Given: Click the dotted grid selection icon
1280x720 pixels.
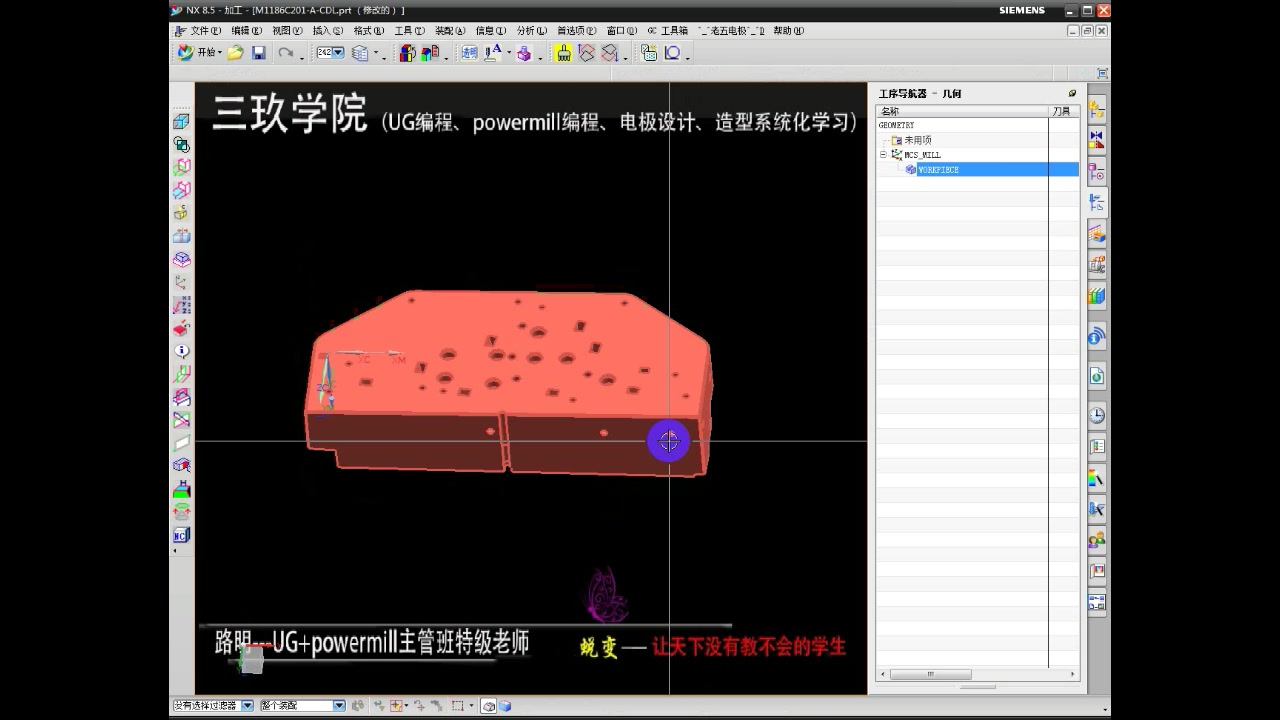Looking at the screenshot, I should point(649,53).
